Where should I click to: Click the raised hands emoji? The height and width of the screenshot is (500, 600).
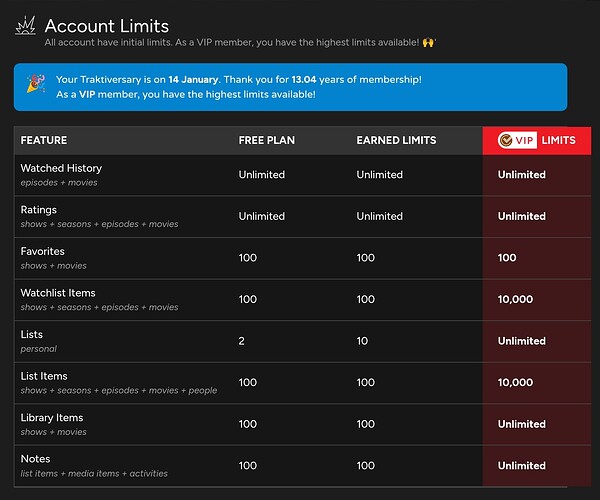(428, 42)
